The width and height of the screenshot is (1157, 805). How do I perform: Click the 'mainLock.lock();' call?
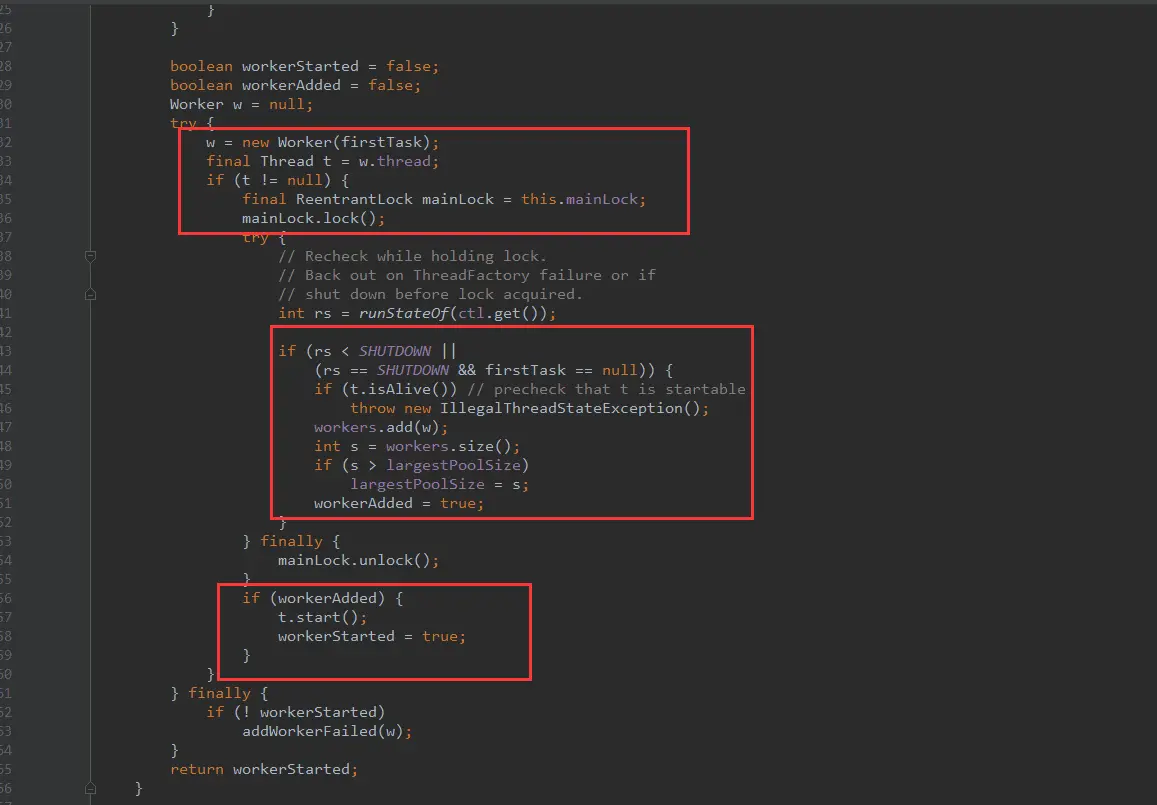pos(314,218)
